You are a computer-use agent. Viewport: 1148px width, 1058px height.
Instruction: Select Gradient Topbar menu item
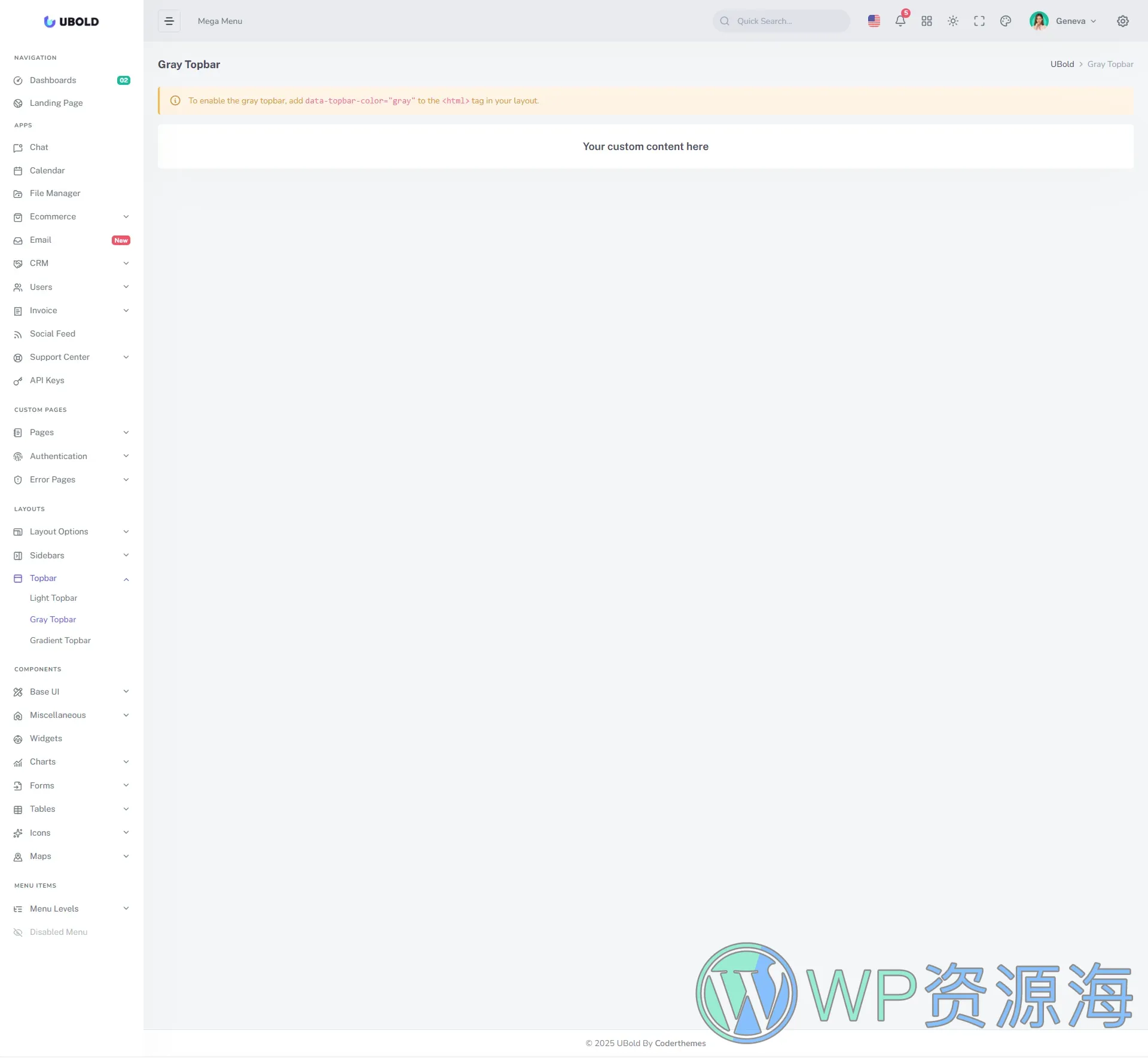[x=60, y=640]
